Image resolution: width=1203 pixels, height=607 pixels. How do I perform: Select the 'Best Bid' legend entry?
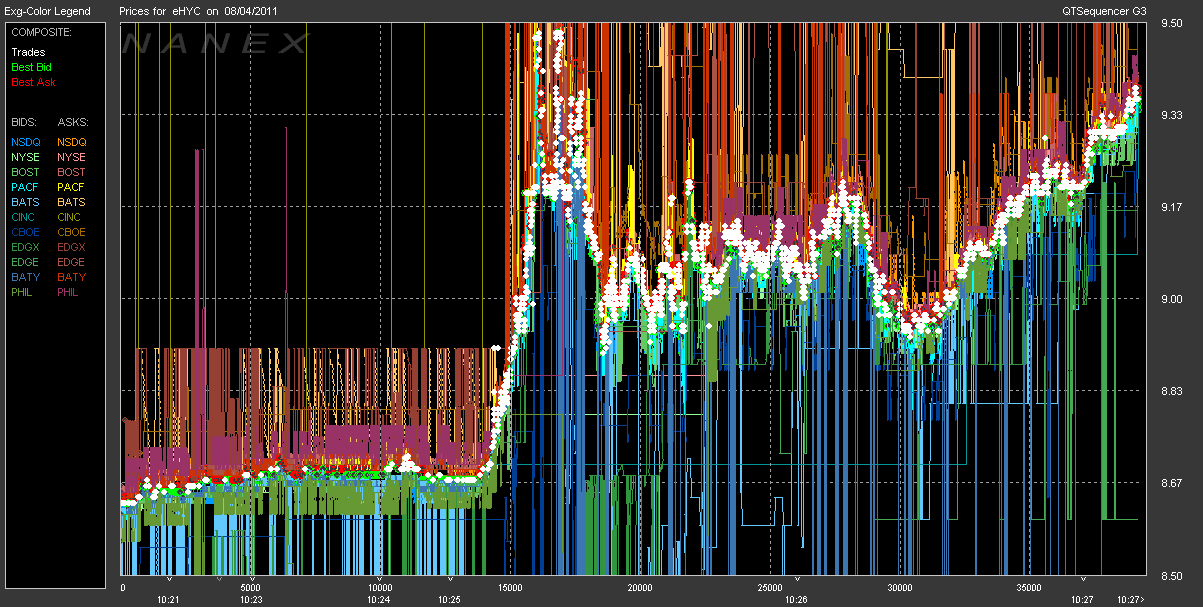click(31, 67)
